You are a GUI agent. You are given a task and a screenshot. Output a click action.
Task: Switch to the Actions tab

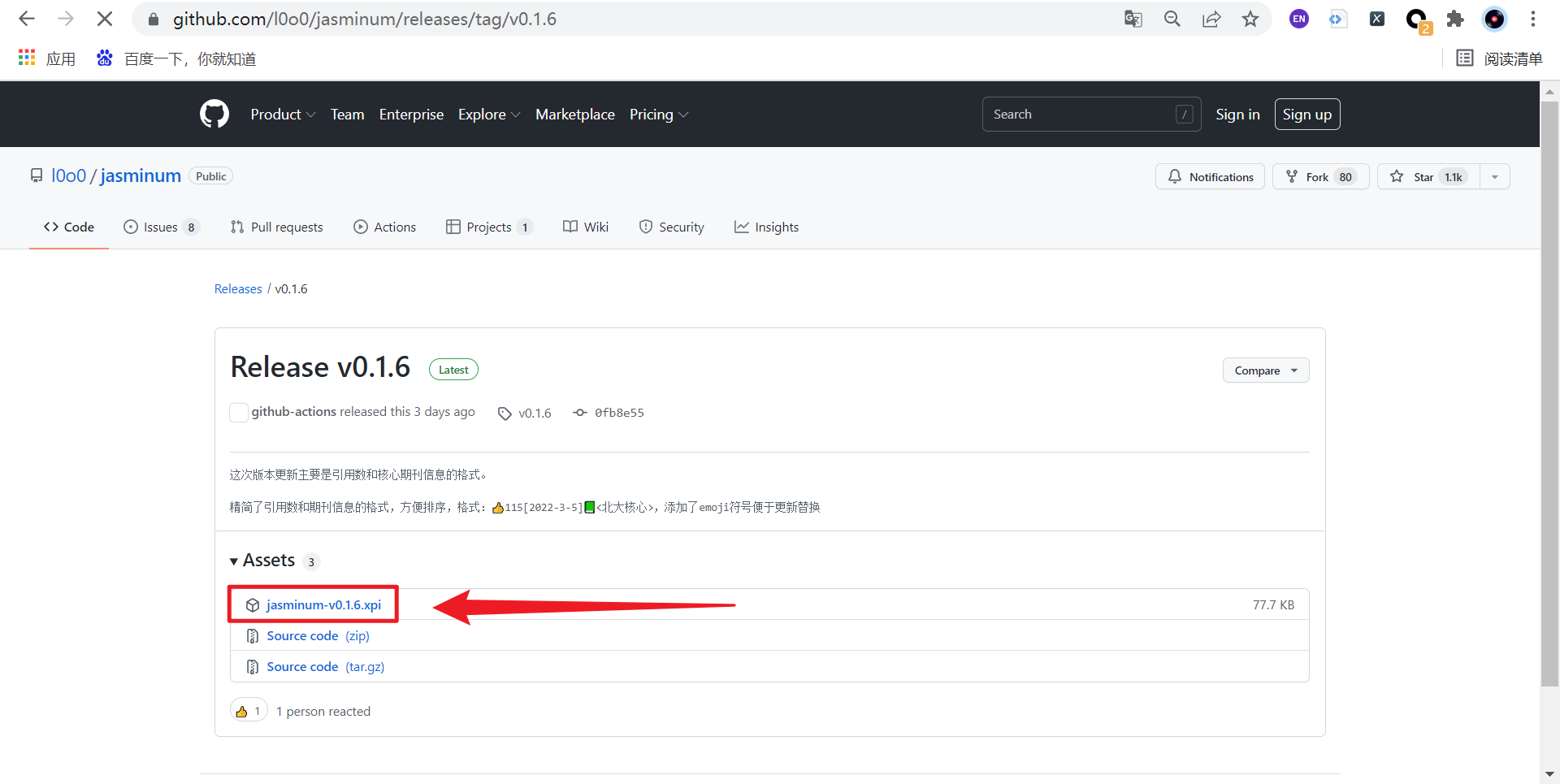tap(385, 227)
